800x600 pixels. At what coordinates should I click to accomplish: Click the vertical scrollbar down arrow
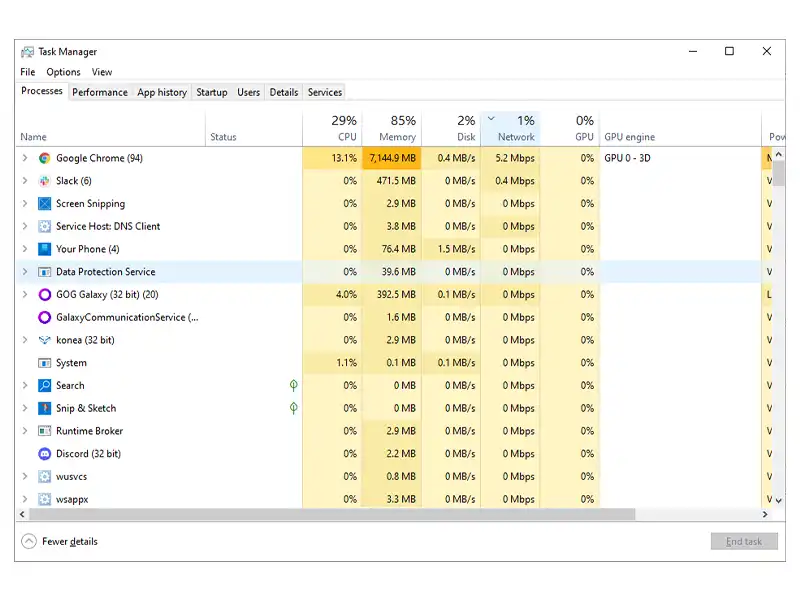[x=779, y=501]
